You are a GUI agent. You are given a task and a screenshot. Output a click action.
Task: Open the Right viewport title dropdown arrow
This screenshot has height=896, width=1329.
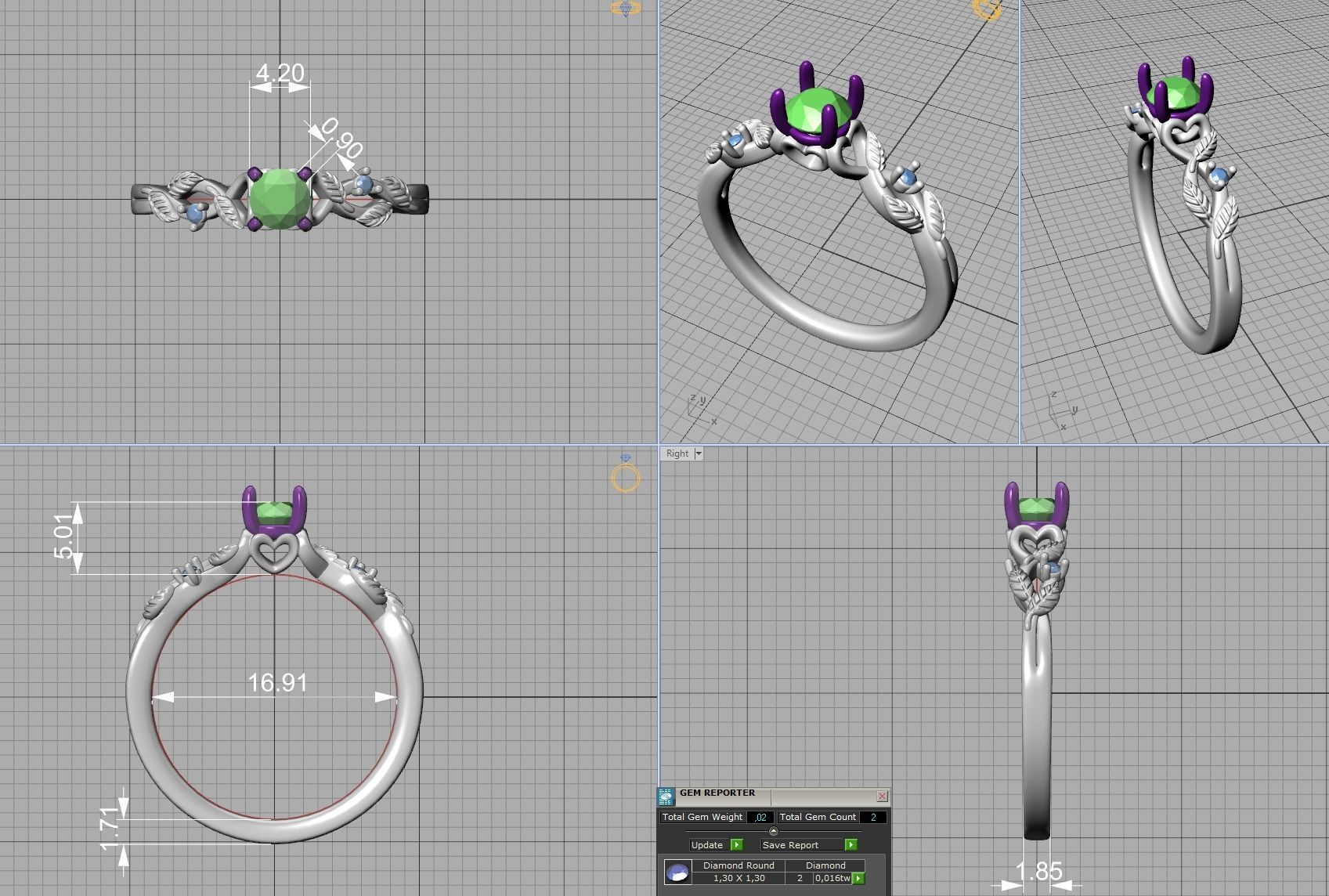[x=699, y=453]
